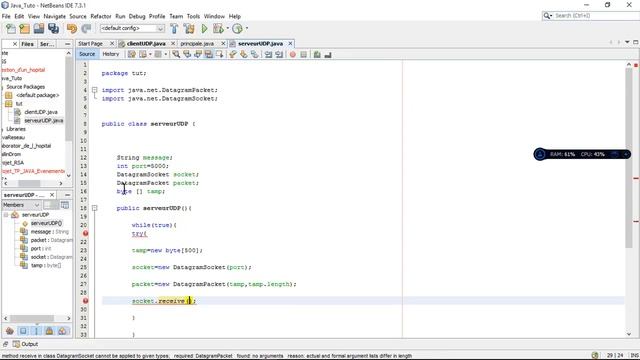The width and height of the screenshot is (640, 360).
Task: Click the New File toolbar icon
Action: point(11,29)
